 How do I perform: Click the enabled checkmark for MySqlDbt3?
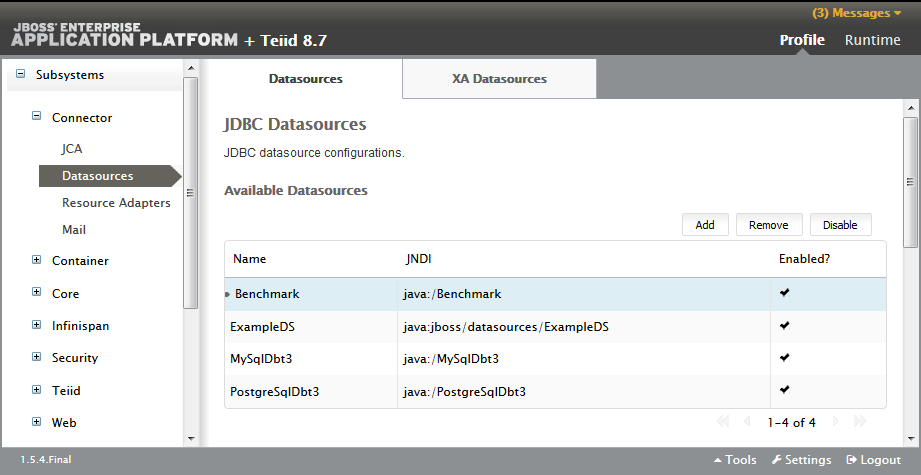784,357
